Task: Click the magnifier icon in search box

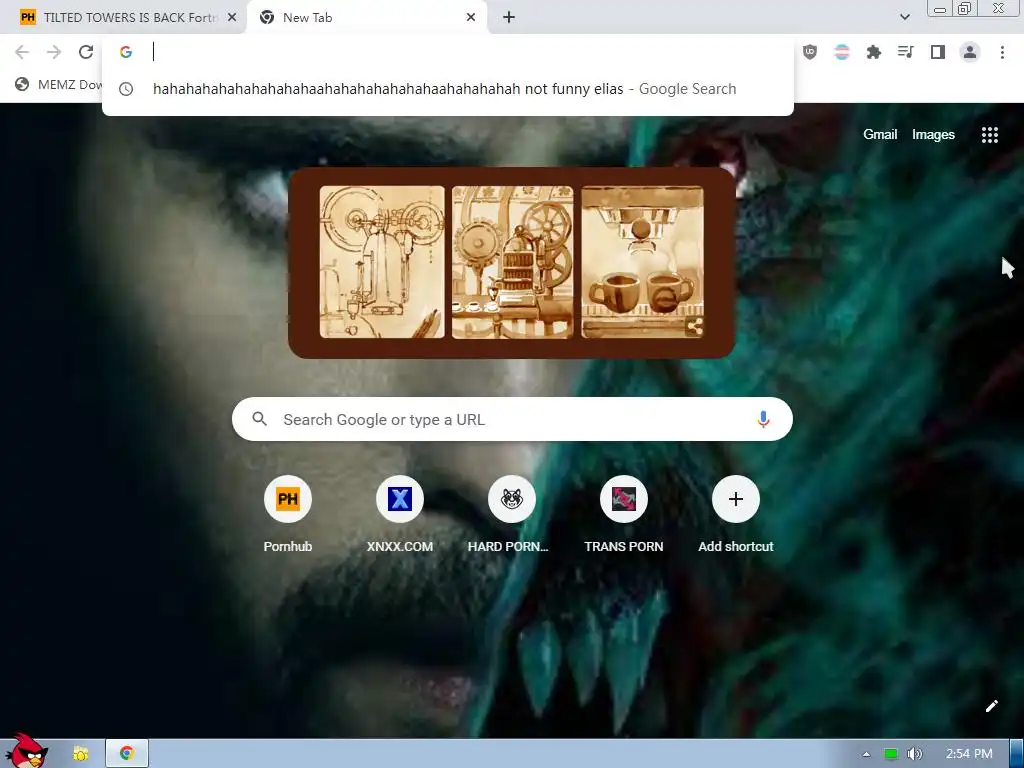Action: [x=259, y=419]
